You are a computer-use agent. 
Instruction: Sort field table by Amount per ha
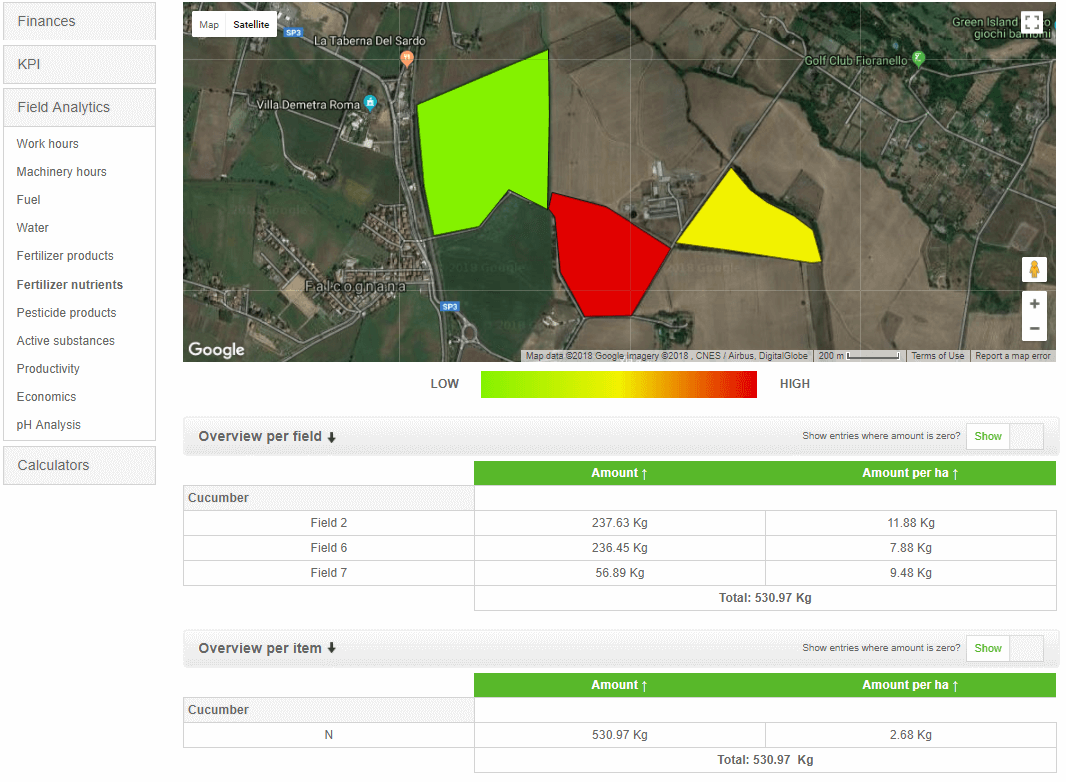tap(910, 473)
